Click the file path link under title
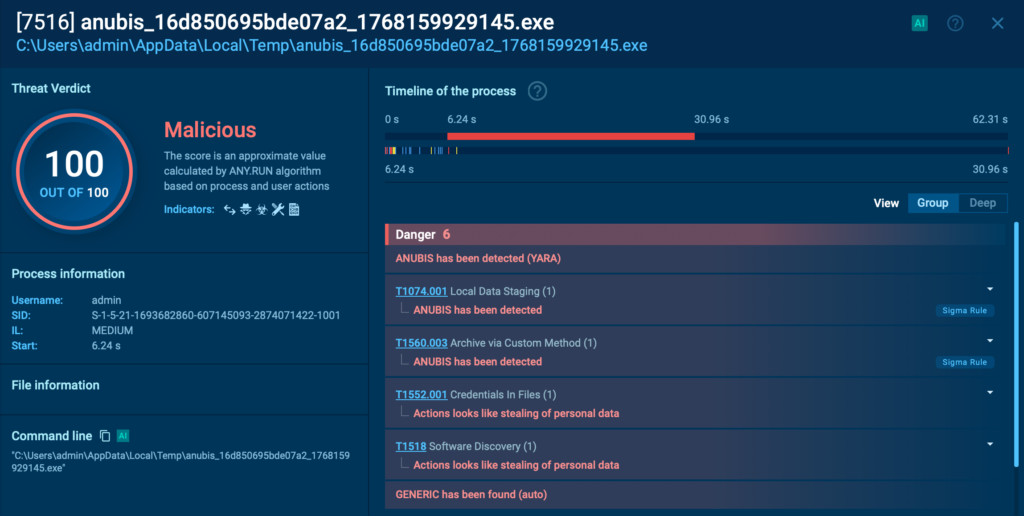Image resolution: width=1024 pixels, height=516 pixels. 332,46
